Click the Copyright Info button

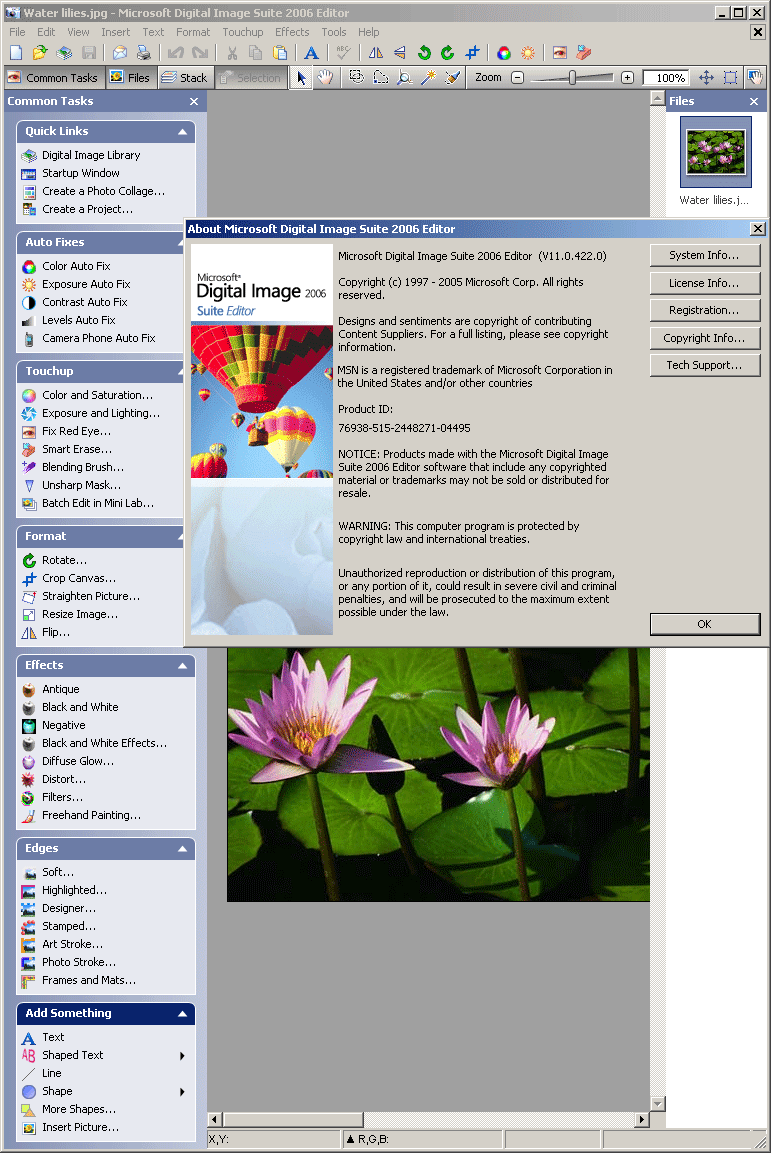tap(705, 338)
